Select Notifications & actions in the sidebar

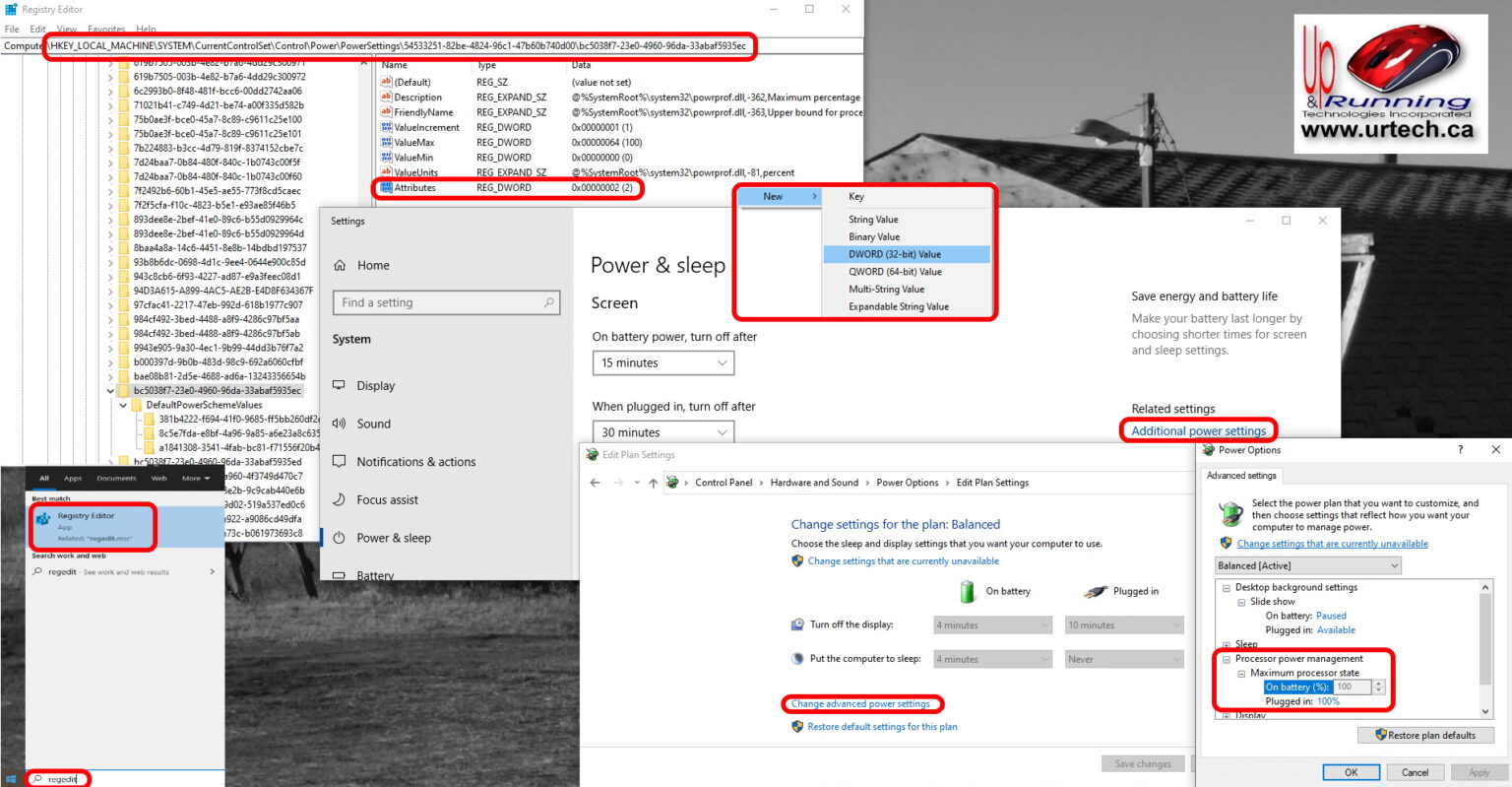click(x=417, y=461)
